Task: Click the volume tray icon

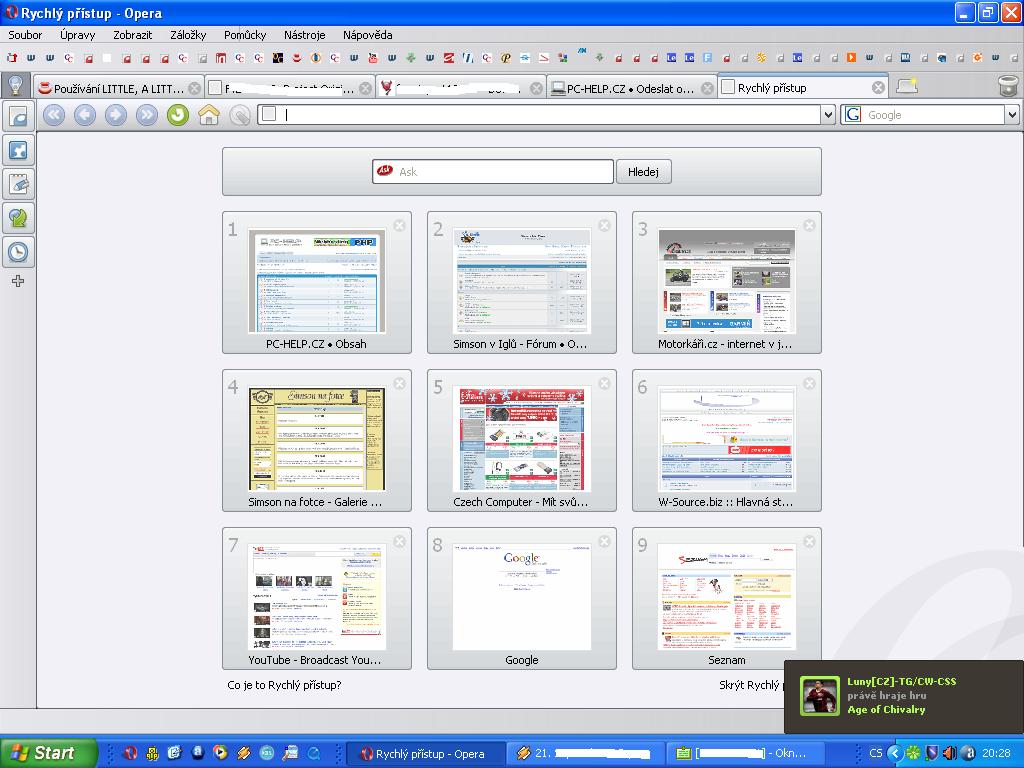Action: (x=950, y=753)
